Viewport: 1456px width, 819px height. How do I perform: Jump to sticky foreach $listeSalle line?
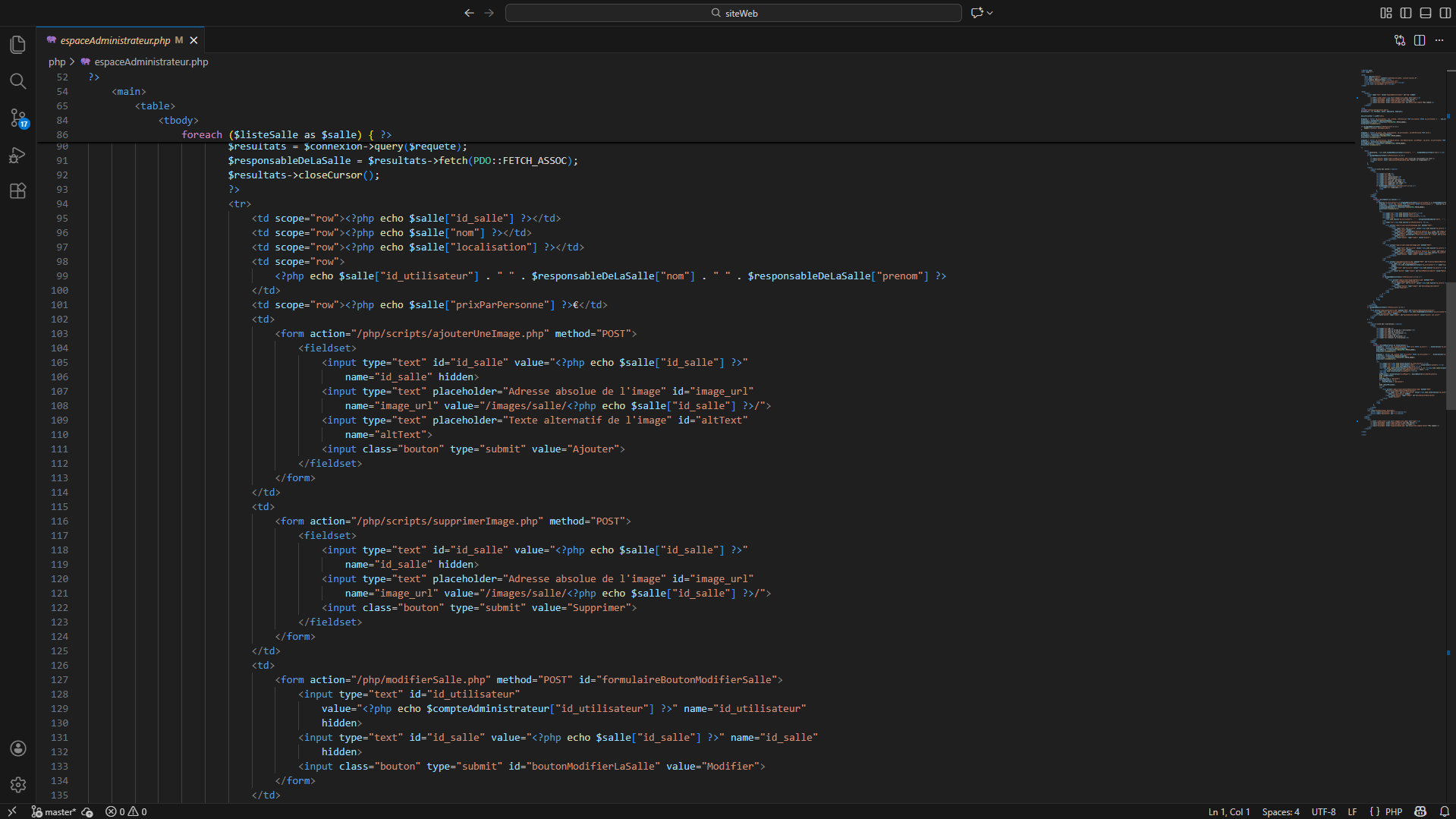[x=286, y=134]
